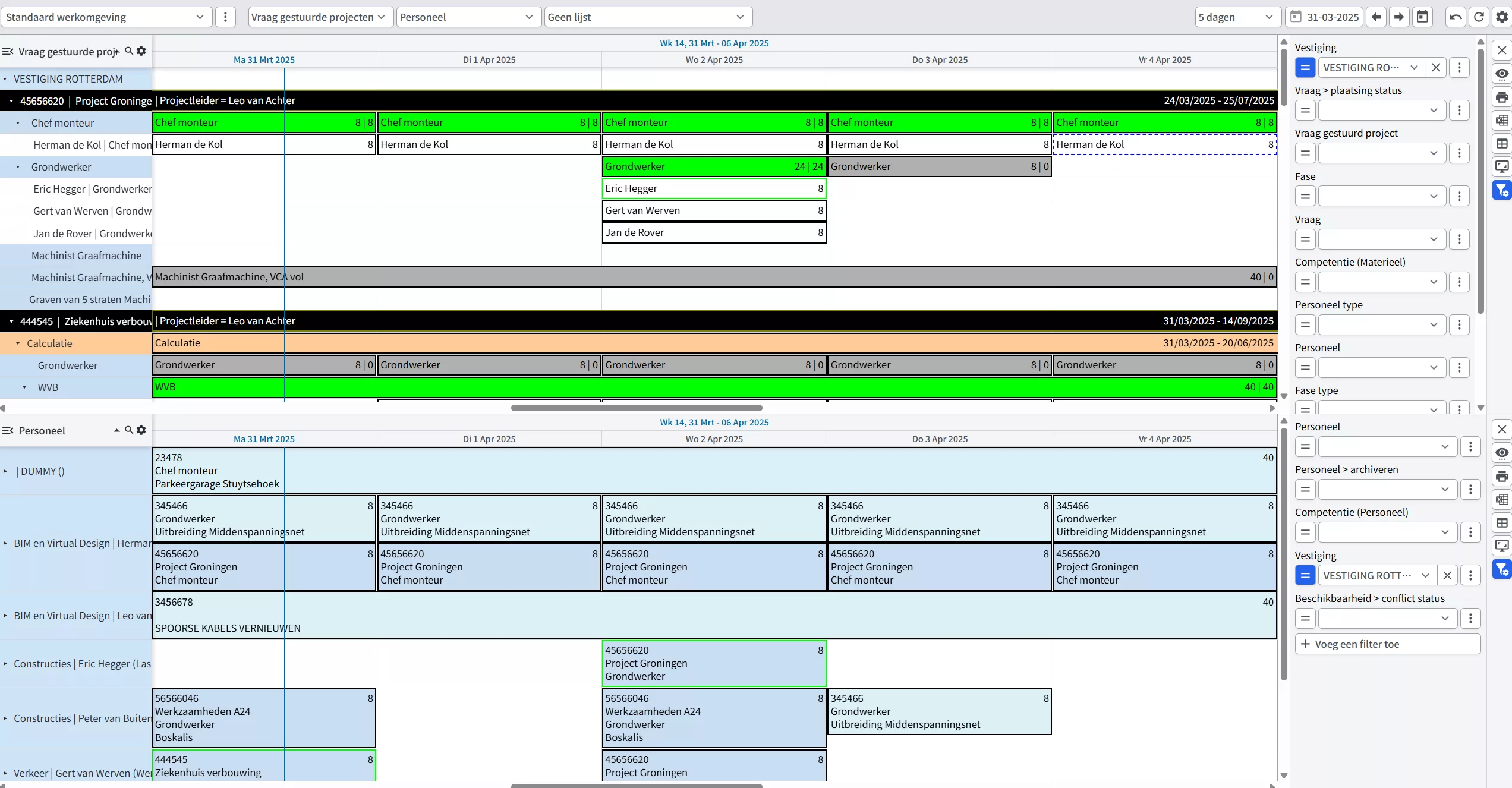This screenshot has width=1512, height=788.
Task: Toggle the eye visibility icon in upper sidebar
Action: (1502, 74)
